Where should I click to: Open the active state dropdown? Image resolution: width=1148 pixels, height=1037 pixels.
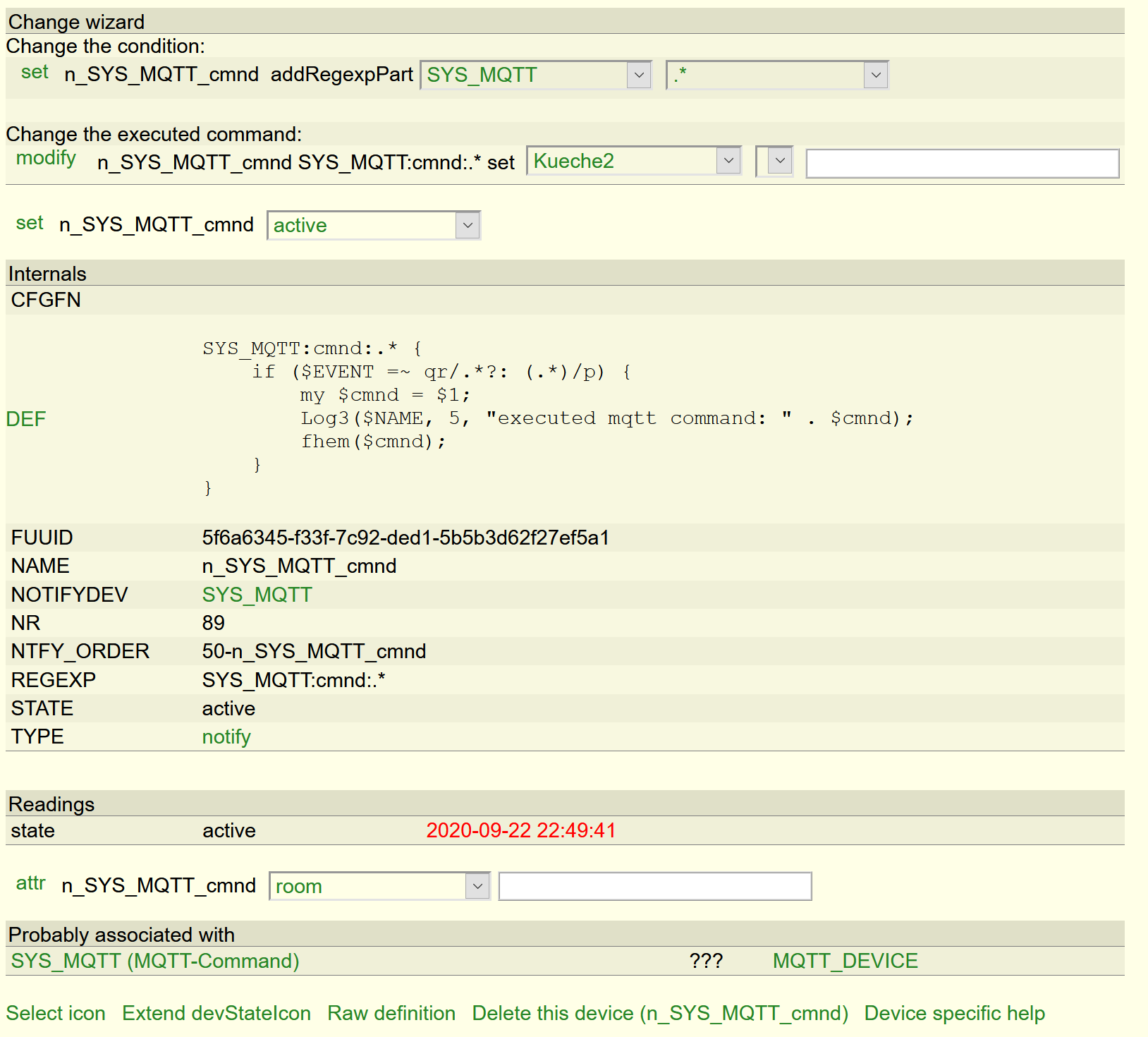(374, 226)
